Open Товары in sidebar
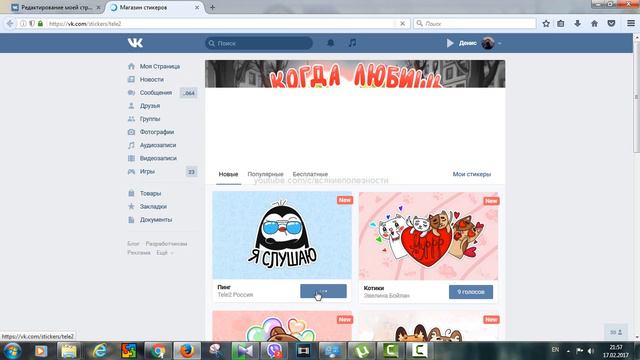Image resolution: width=640 pixels, height=360 pixels. click(150, 193)
